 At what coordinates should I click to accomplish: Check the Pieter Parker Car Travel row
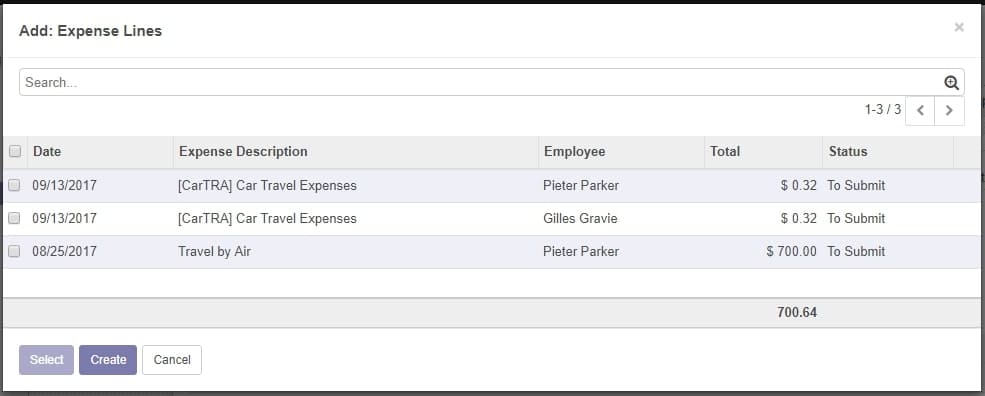click(14, 185)
